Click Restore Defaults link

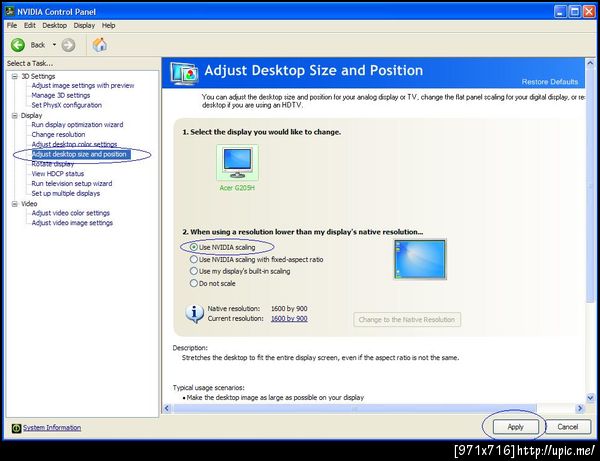[549, 82]
